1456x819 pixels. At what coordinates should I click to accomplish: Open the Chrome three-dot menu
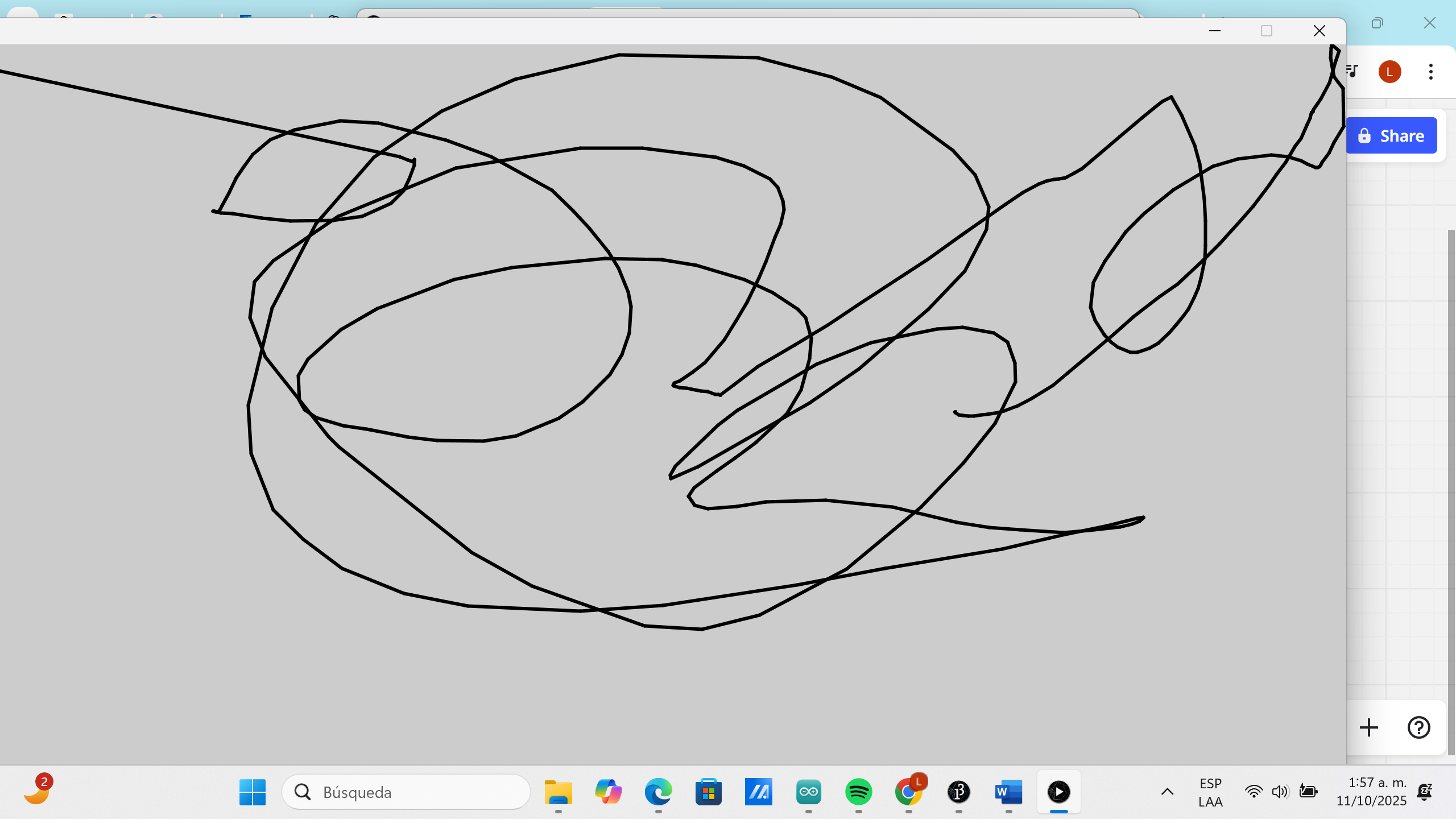point(1430,72)
